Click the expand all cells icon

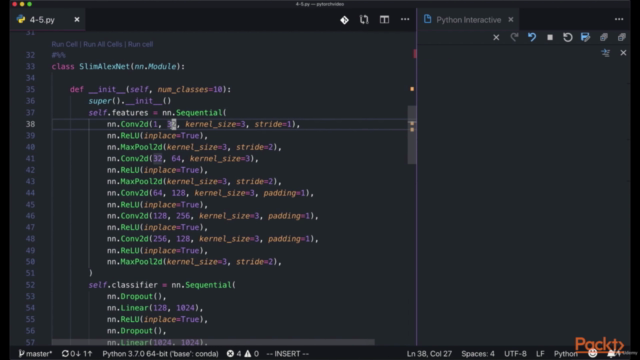tap(604, 38)
